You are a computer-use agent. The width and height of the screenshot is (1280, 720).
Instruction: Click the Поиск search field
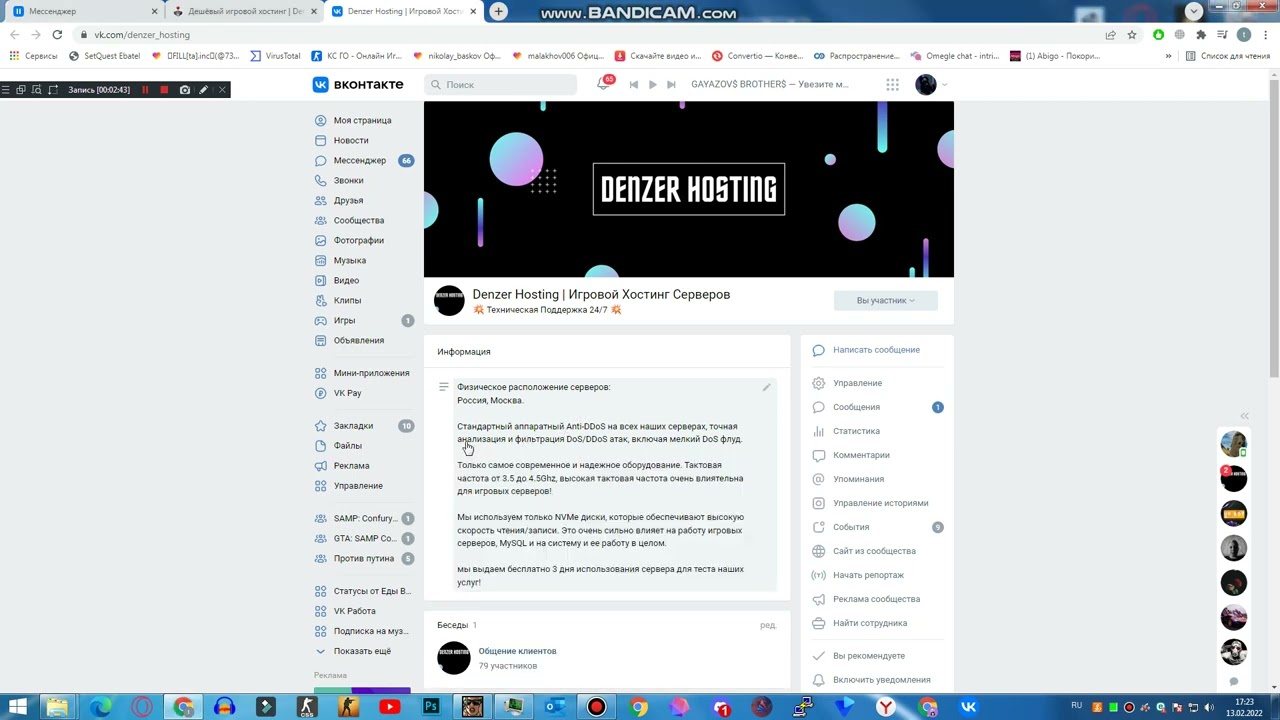click(500, 85)
